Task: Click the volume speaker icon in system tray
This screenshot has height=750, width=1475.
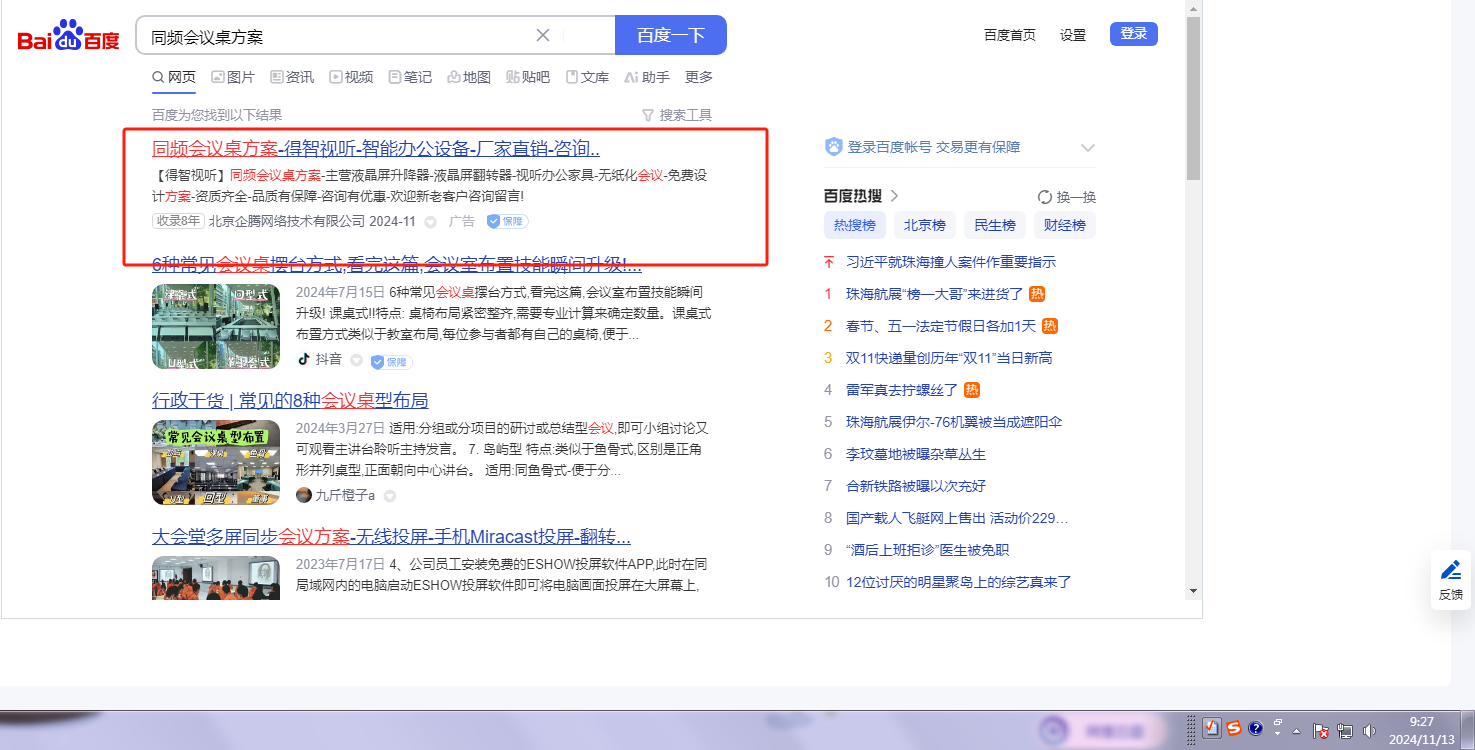Action: click(x=1368, y=731)
